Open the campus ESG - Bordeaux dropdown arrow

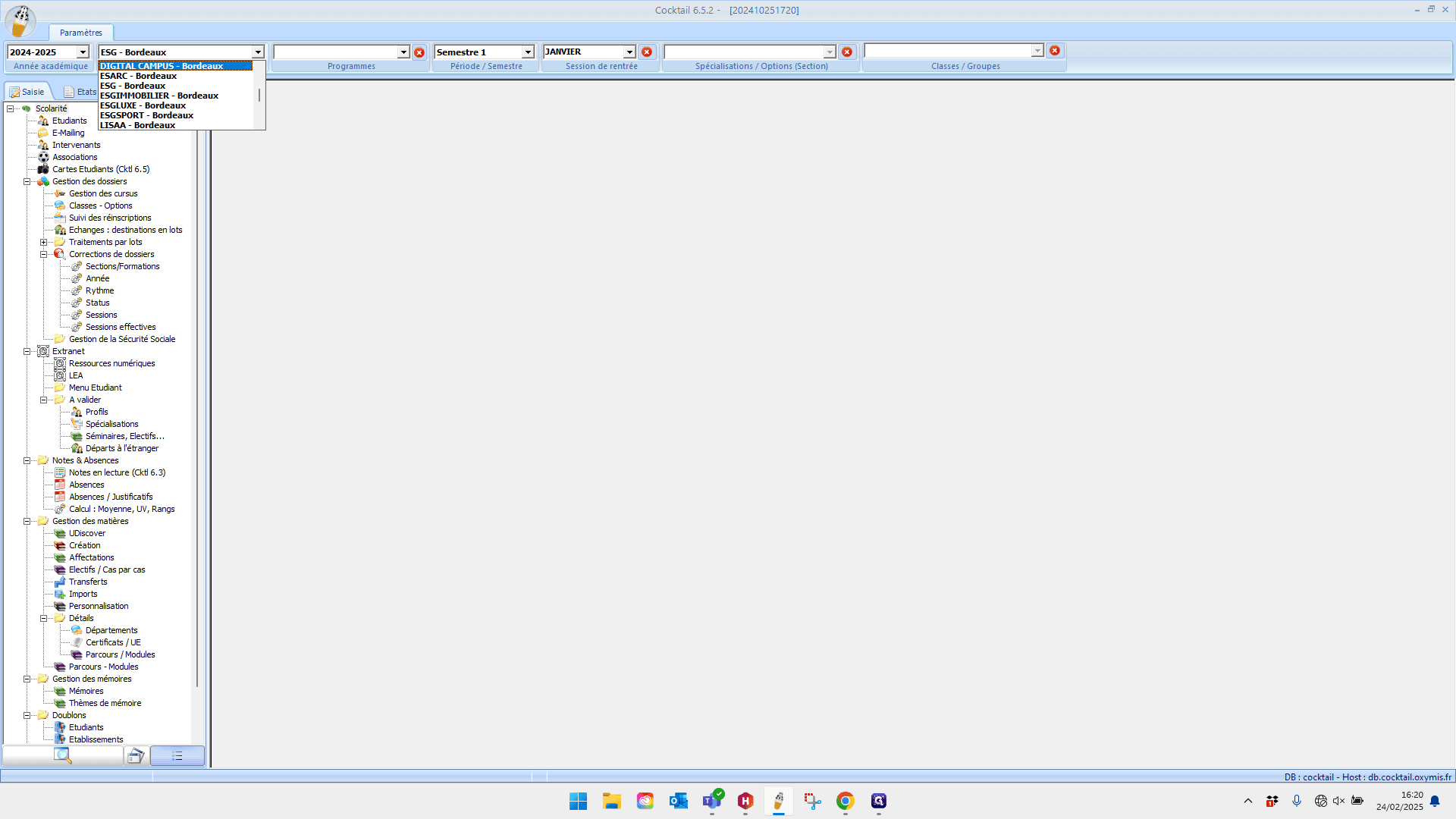pos(258,52)
